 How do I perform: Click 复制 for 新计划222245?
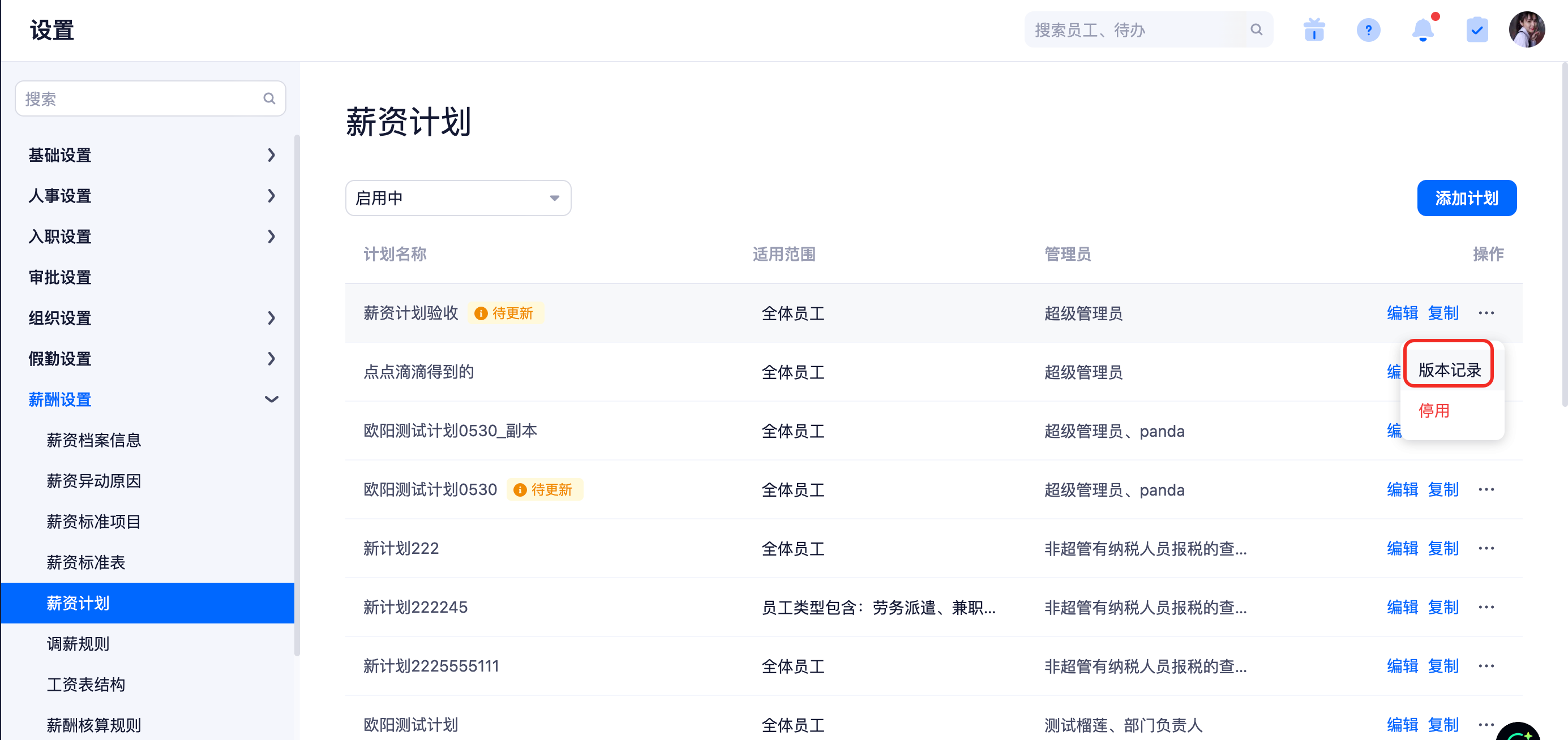click(x=1443, y=608)
